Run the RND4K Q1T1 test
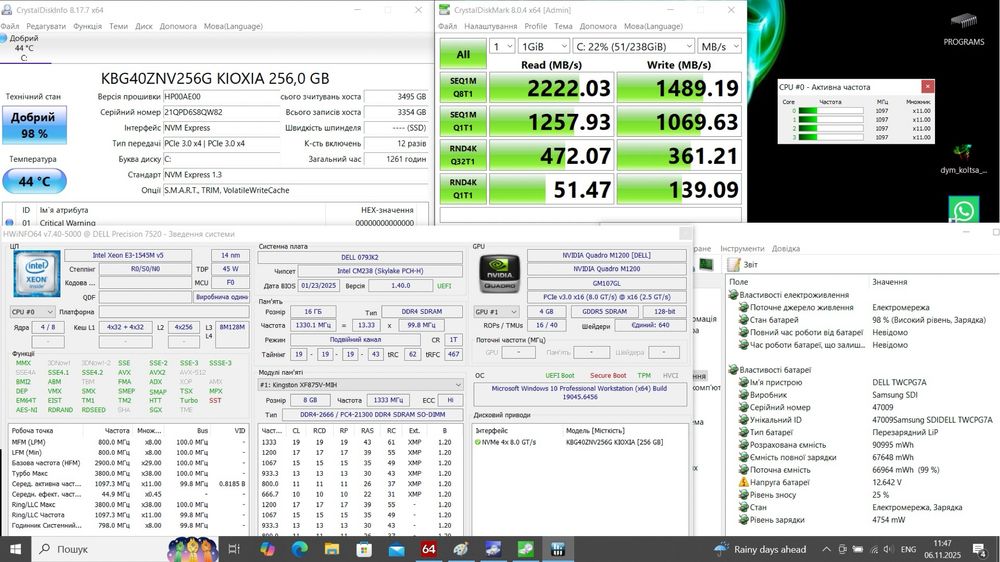This screenshot has width=1000, height=562. click(x=463, y=189)
